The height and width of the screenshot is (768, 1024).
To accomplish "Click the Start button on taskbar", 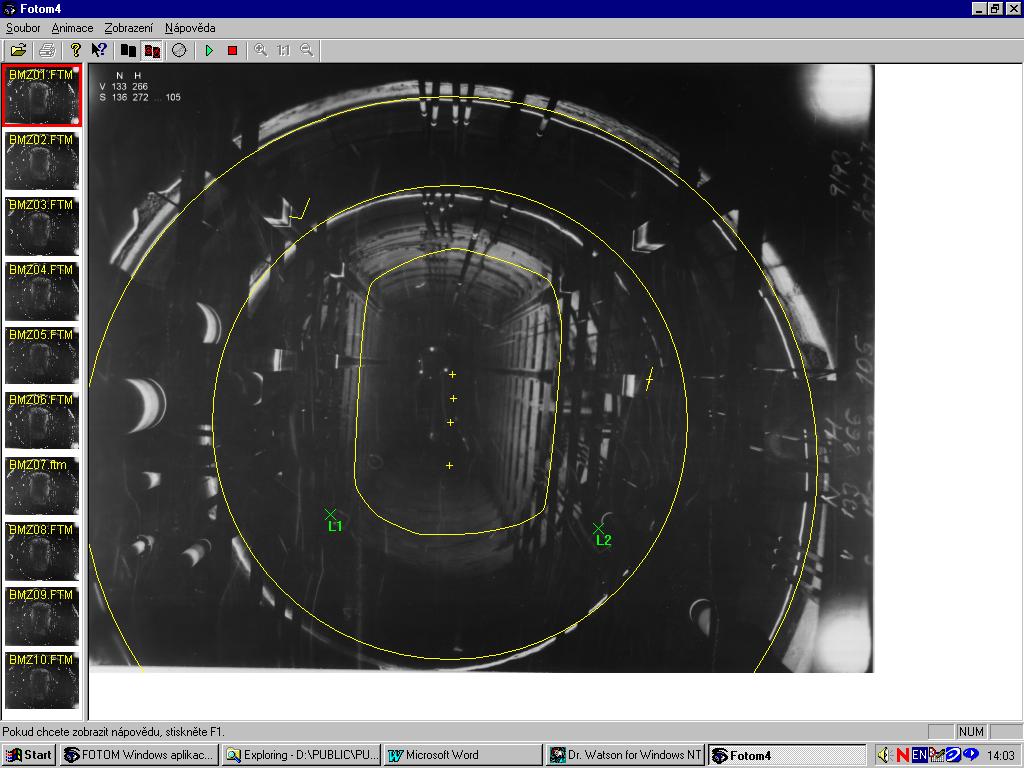I will (x=28, y=755).
